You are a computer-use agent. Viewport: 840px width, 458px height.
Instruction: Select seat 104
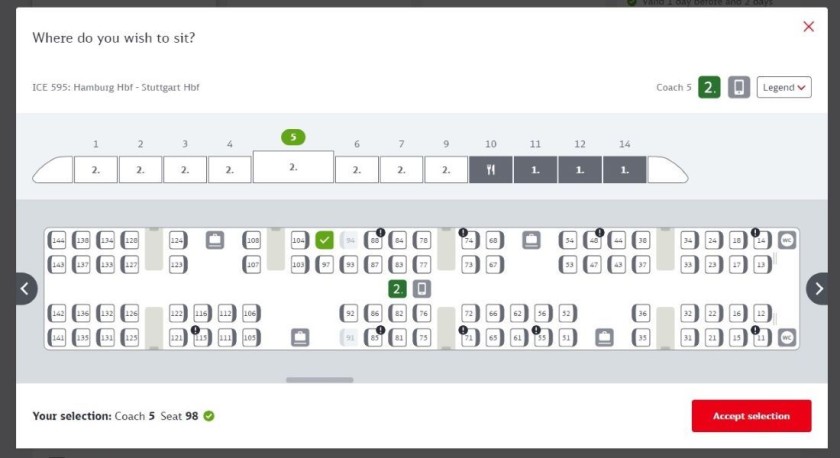[299, 240]
